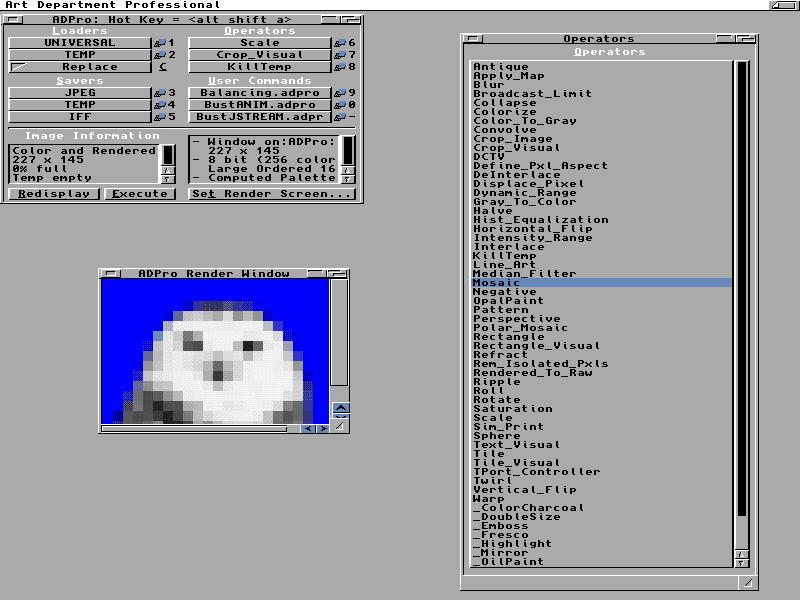Select Vertical_Flip in the Operators list
This screenshot has height=600, width=800.
tap(601, 490)
